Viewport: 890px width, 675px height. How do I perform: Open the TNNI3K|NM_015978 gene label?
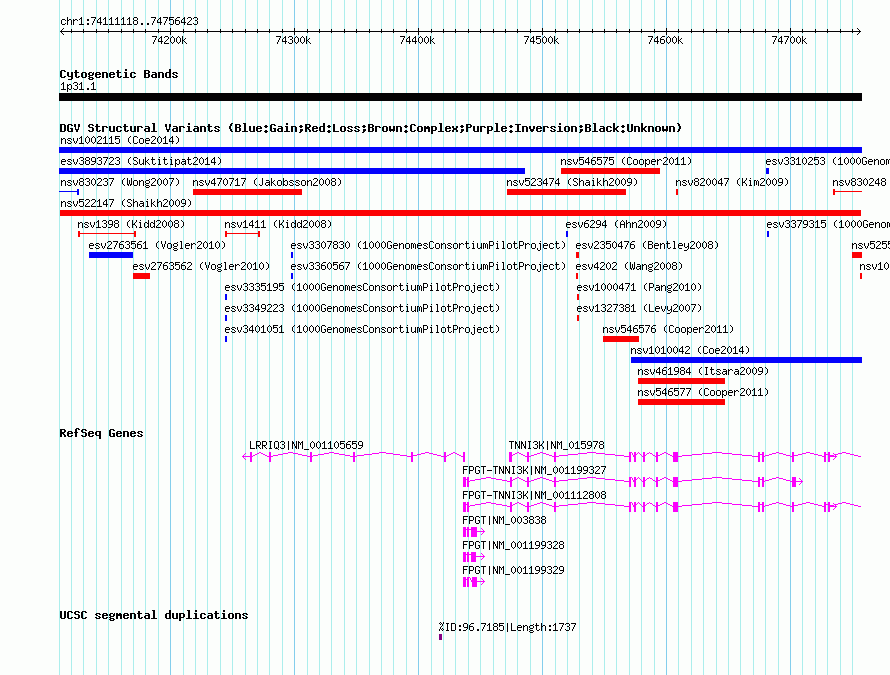tap(556, 446)
